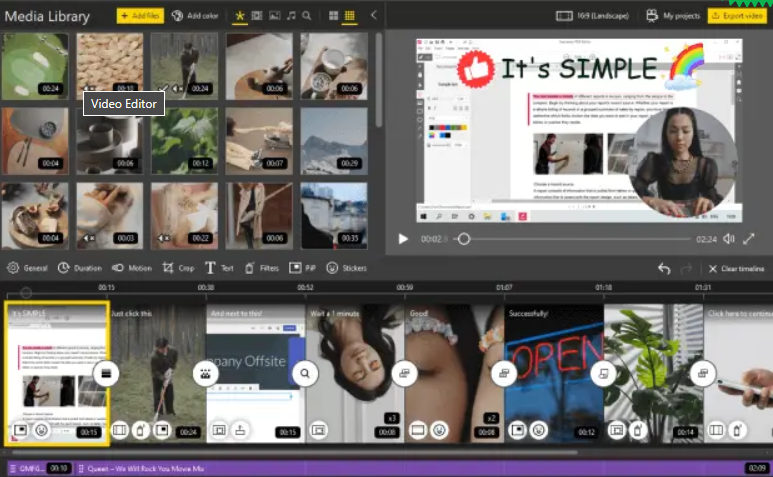This screenshot has width=773, height=477.
Task: Open media library search magnifier
Action: coord(307,16)
